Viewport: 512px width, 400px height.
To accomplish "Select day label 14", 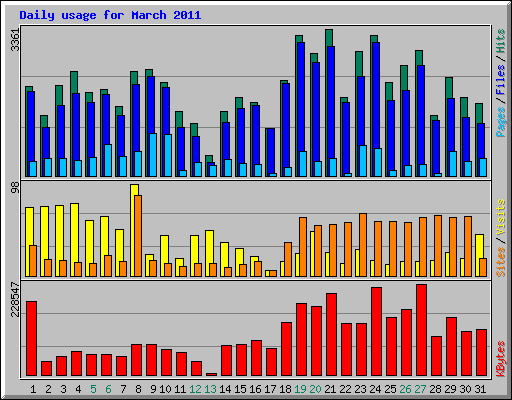I will click(x=225, y=389).
